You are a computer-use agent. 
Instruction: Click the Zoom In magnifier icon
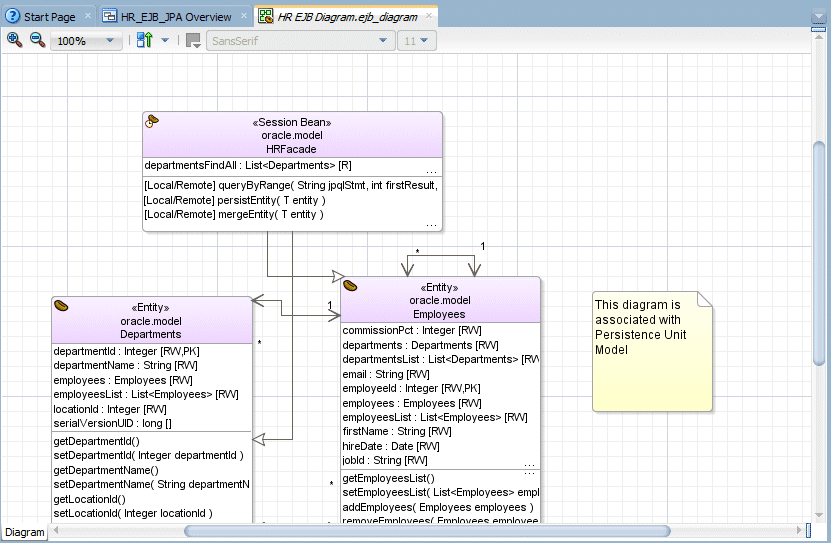[x=14, y=40]
